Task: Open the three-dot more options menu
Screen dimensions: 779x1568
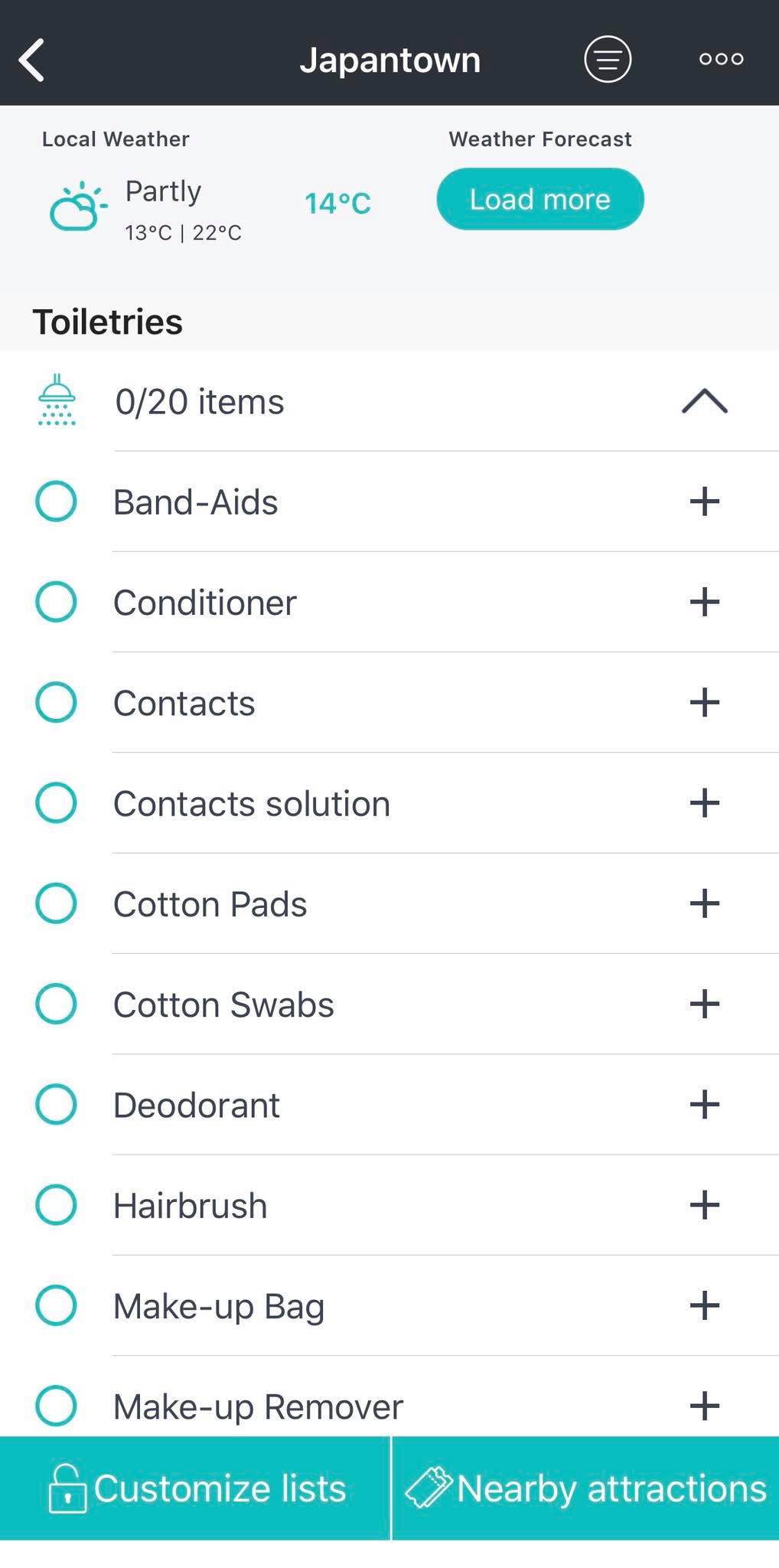Action: pos(721,59)
